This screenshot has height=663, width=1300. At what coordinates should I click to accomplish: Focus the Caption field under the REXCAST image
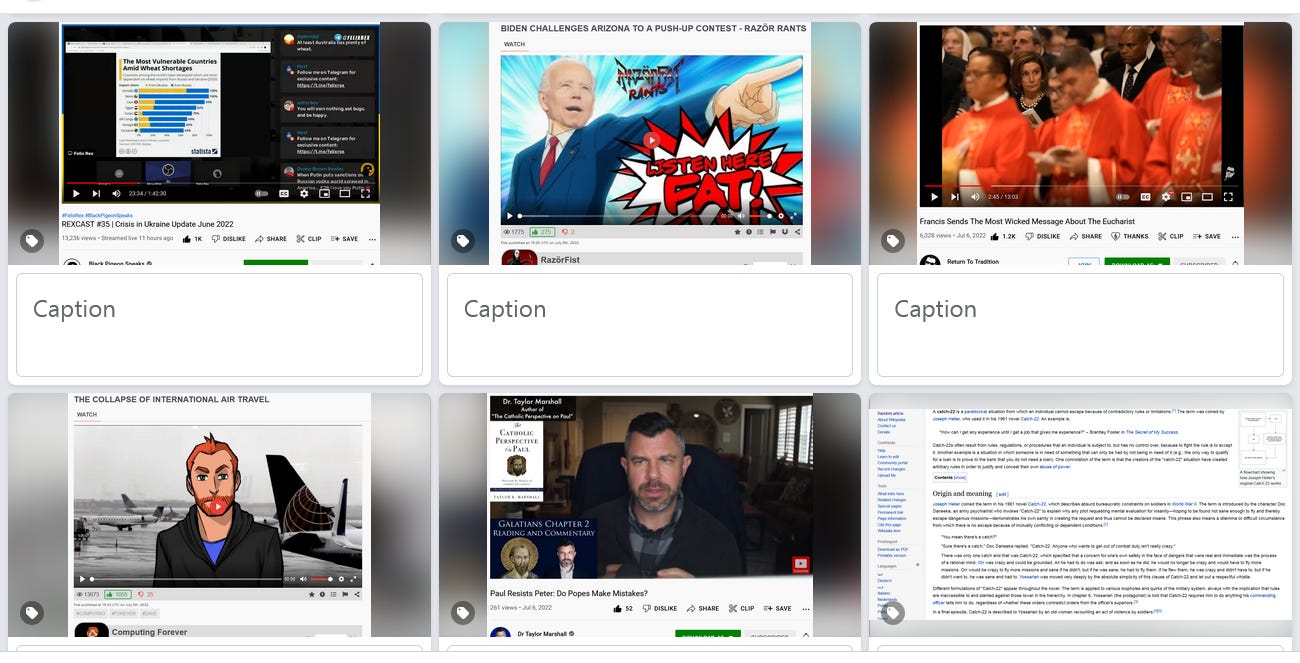[x=219, y=325]
